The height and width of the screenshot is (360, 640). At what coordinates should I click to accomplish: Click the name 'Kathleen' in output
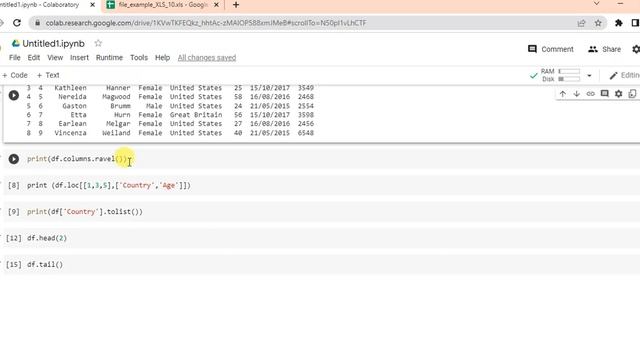pos(70,88)
